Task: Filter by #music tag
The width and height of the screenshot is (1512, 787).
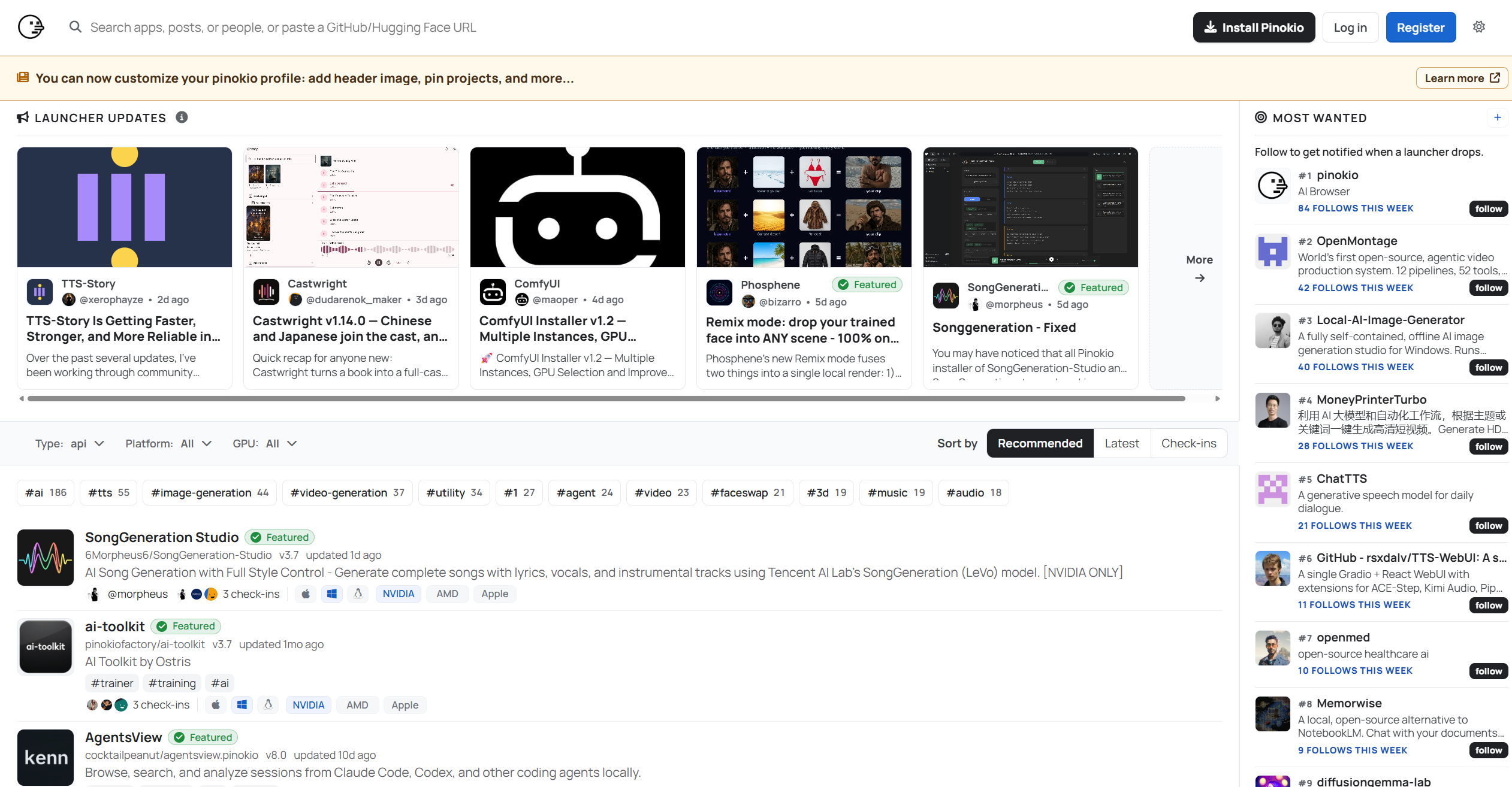Action: [896, 492]
